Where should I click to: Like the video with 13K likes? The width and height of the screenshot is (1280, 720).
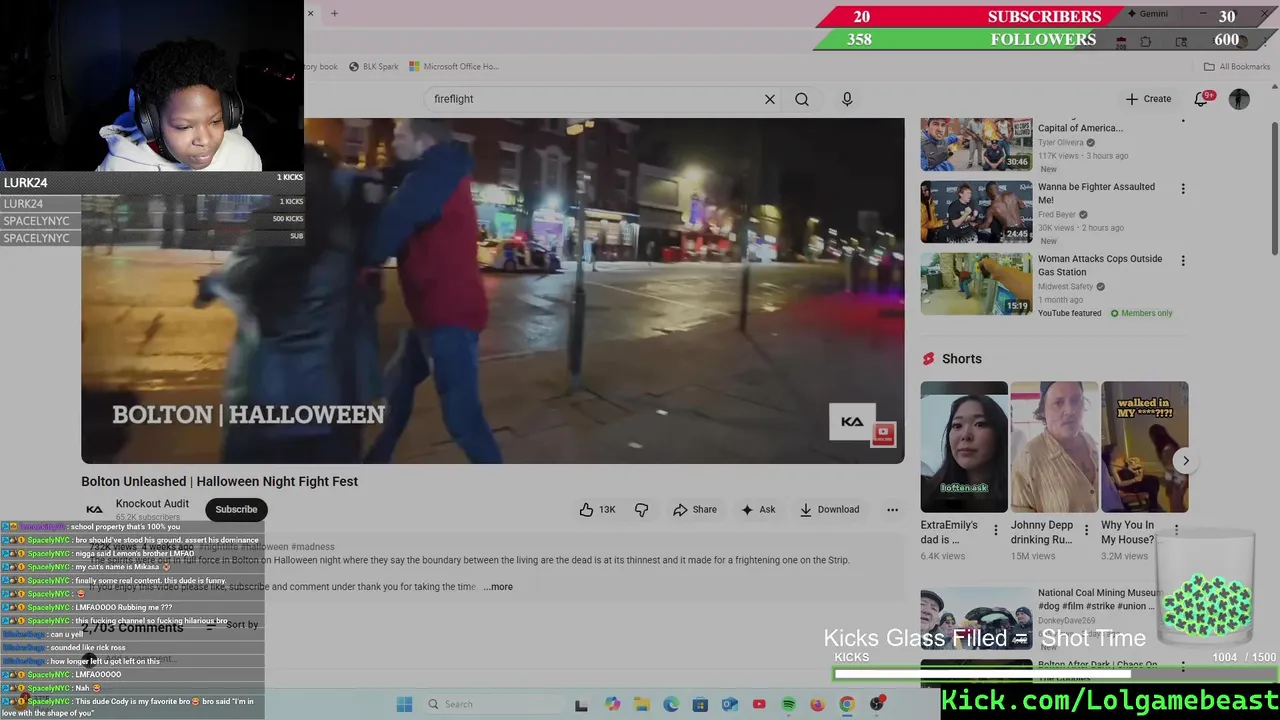point(597,510)
